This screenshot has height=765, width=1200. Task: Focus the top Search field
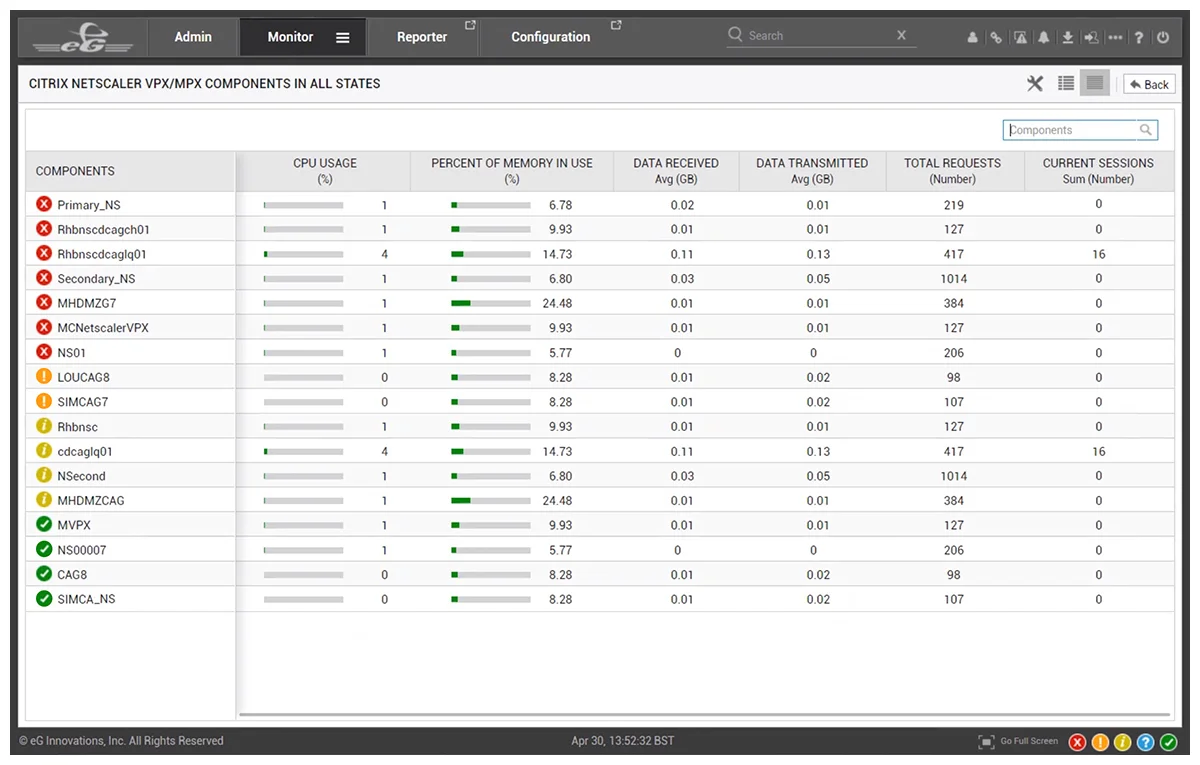(x=820, y=36)
